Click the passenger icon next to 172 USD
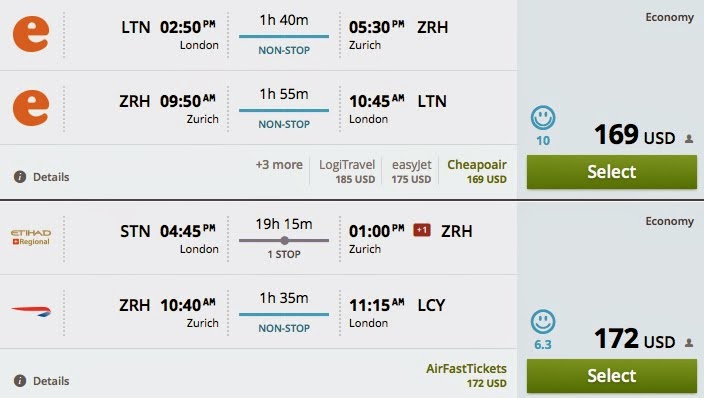Image resolution: width=704 pixels, height=398 pixels. [x=689, y=343]
